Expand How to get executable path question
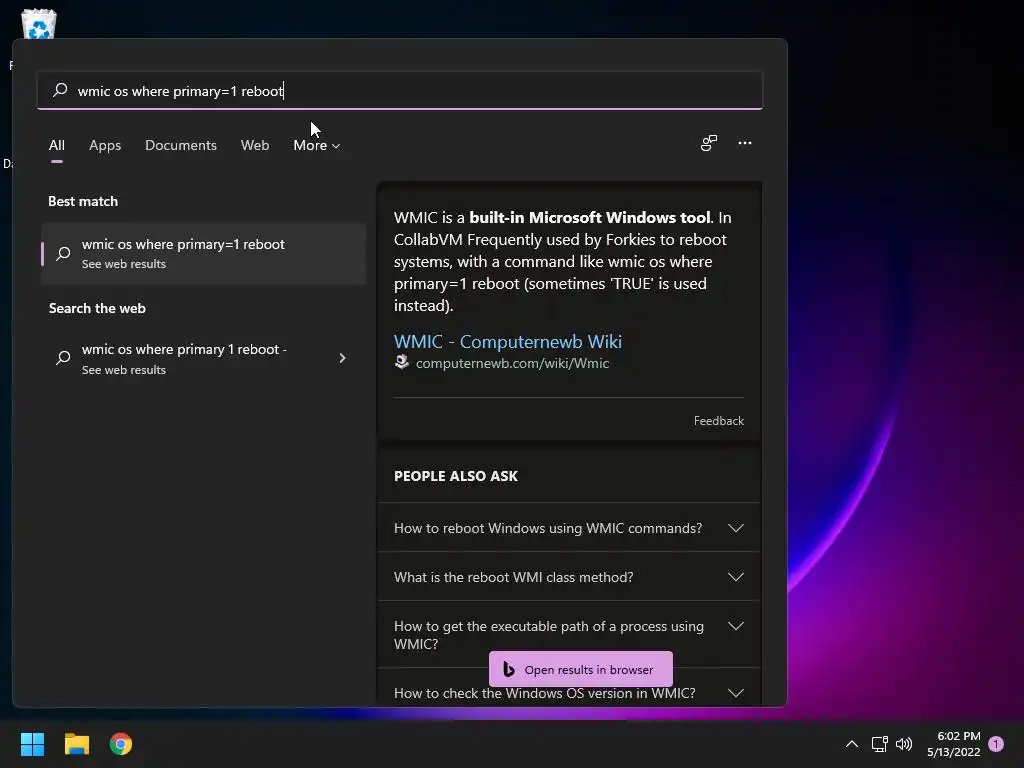 [568, 634]
